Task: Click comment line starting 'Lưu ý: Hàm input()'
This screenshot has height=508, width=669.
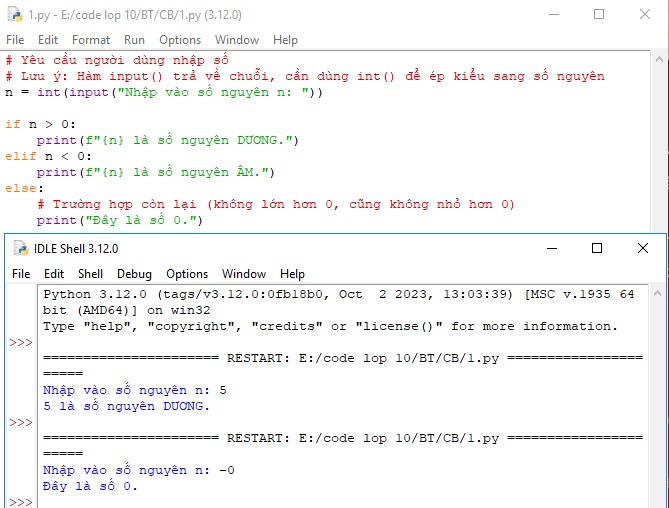Action: pos(305,76)
